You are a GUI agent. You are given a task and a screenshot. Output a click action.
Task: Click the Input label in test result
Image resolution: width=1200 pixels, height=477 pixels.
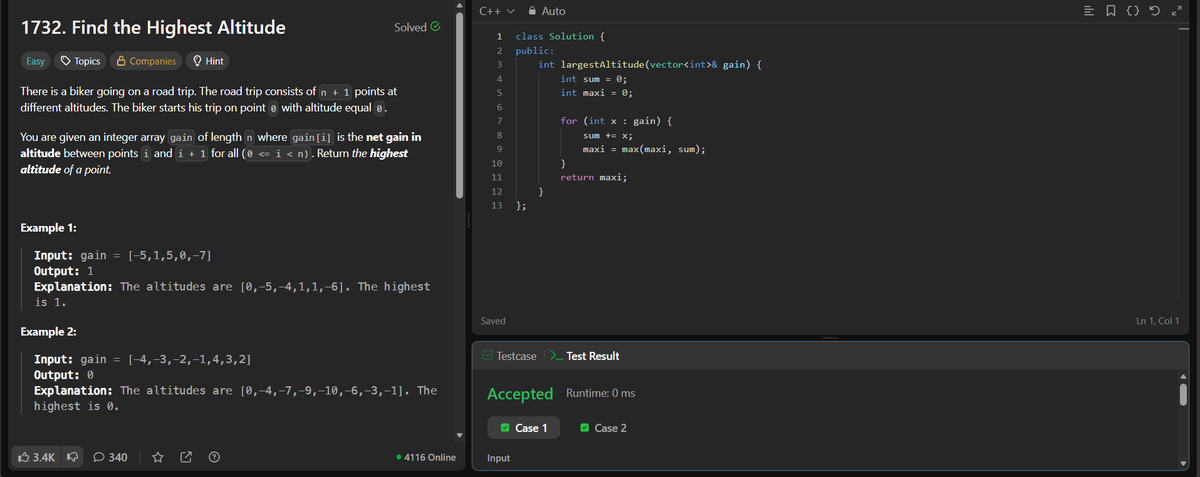pyautogui.click(x=498, y=458)
